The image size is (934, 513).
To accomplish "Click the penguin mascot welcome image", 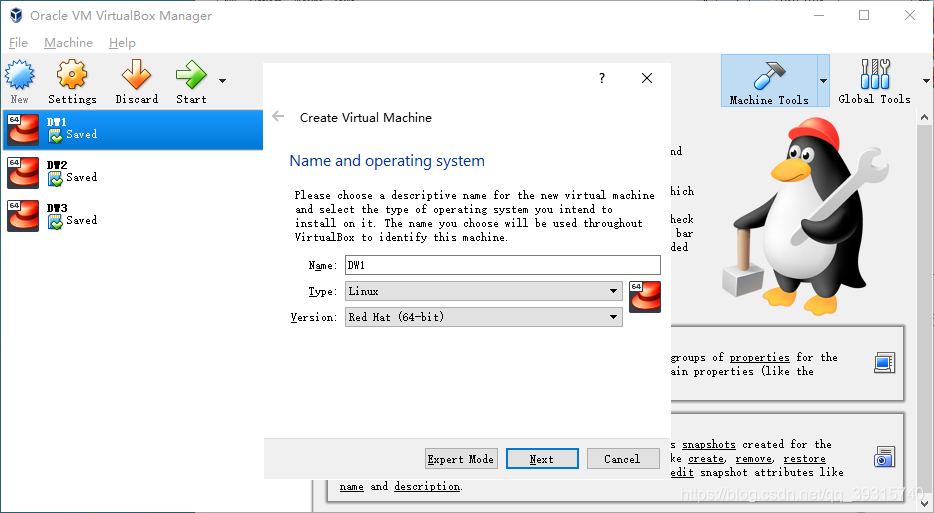I will [804, 216].
